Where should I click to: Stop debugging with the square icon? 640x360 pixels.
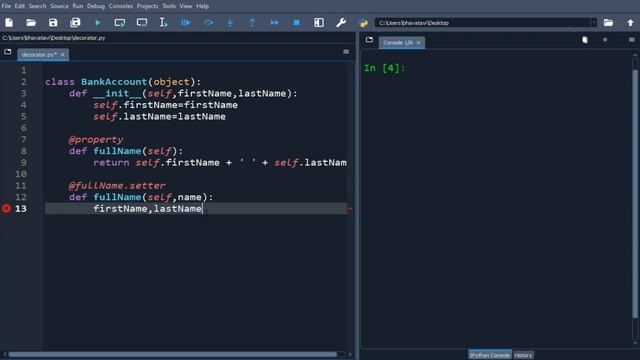point(297,23)
